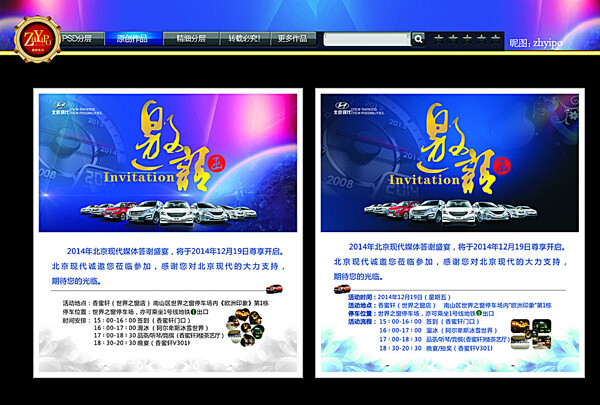Rate with the third (middle) star

pyautogui.click(x=467, y=38)
